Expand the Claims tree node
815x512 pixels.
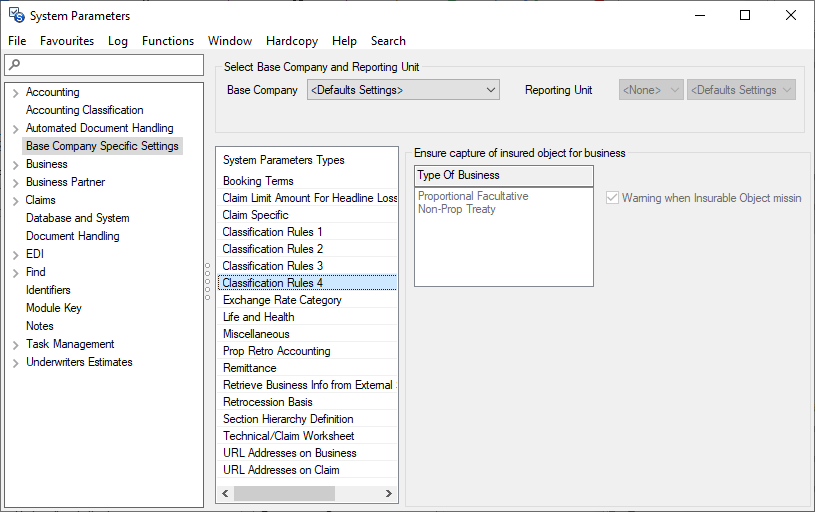coord(15,201)
